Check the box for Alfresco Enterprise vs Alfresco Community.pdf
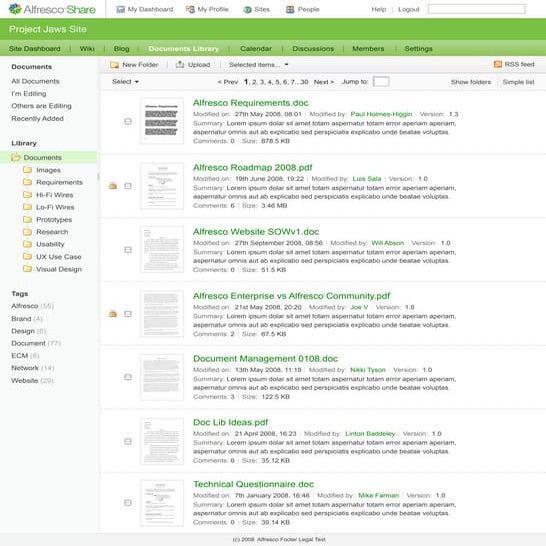This screenshot has width=546, height=546. tap(128, 314)
